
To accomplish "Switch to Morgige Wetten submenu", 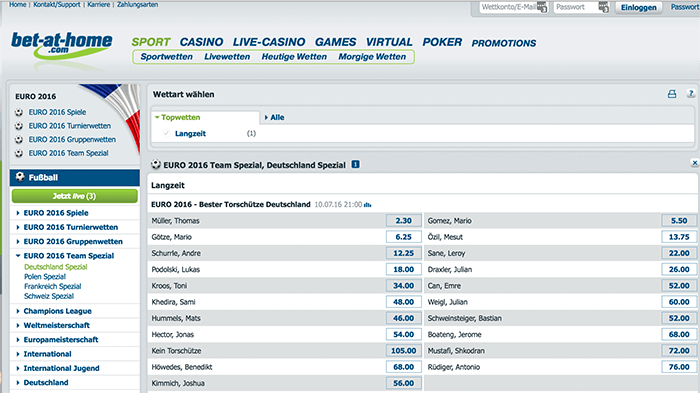I will [372, 57].
